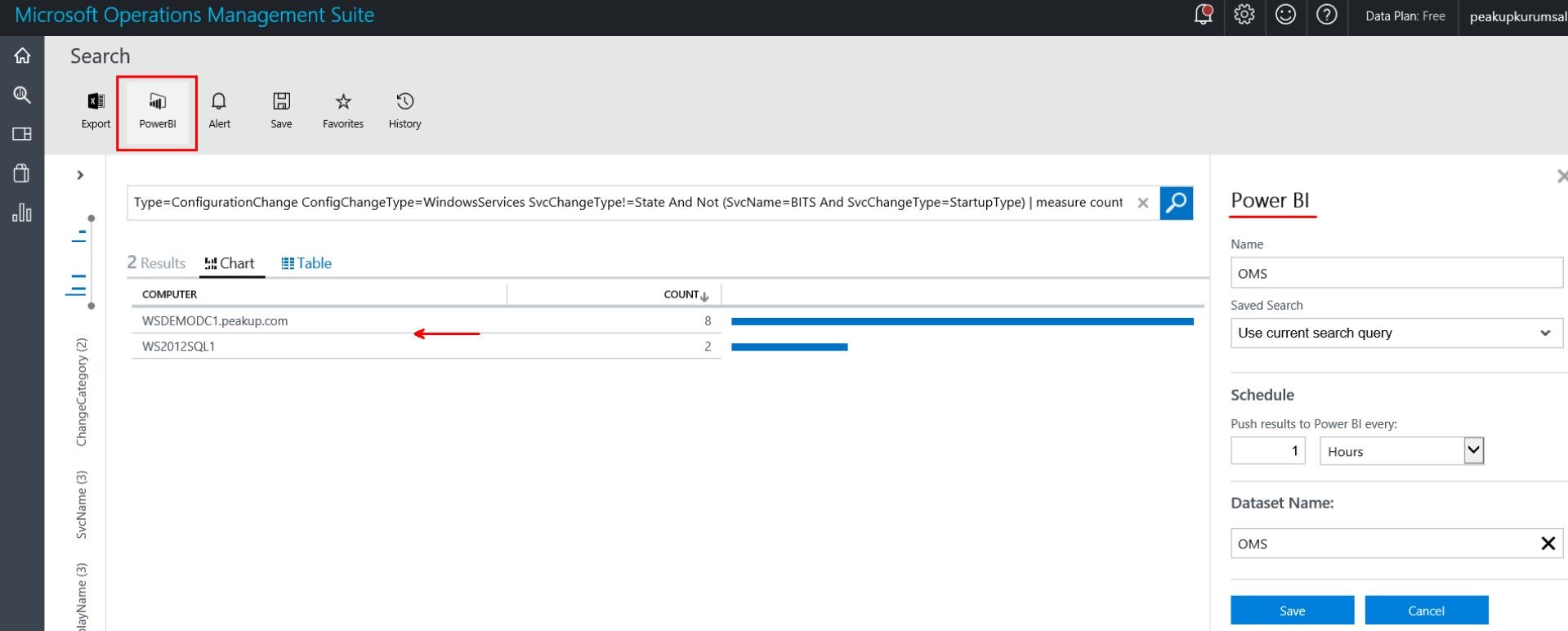Click the WSDEMODC1 blue chart bar
Image resolution: width=1568 pixels, height=631 pixels.
[962, 322]
